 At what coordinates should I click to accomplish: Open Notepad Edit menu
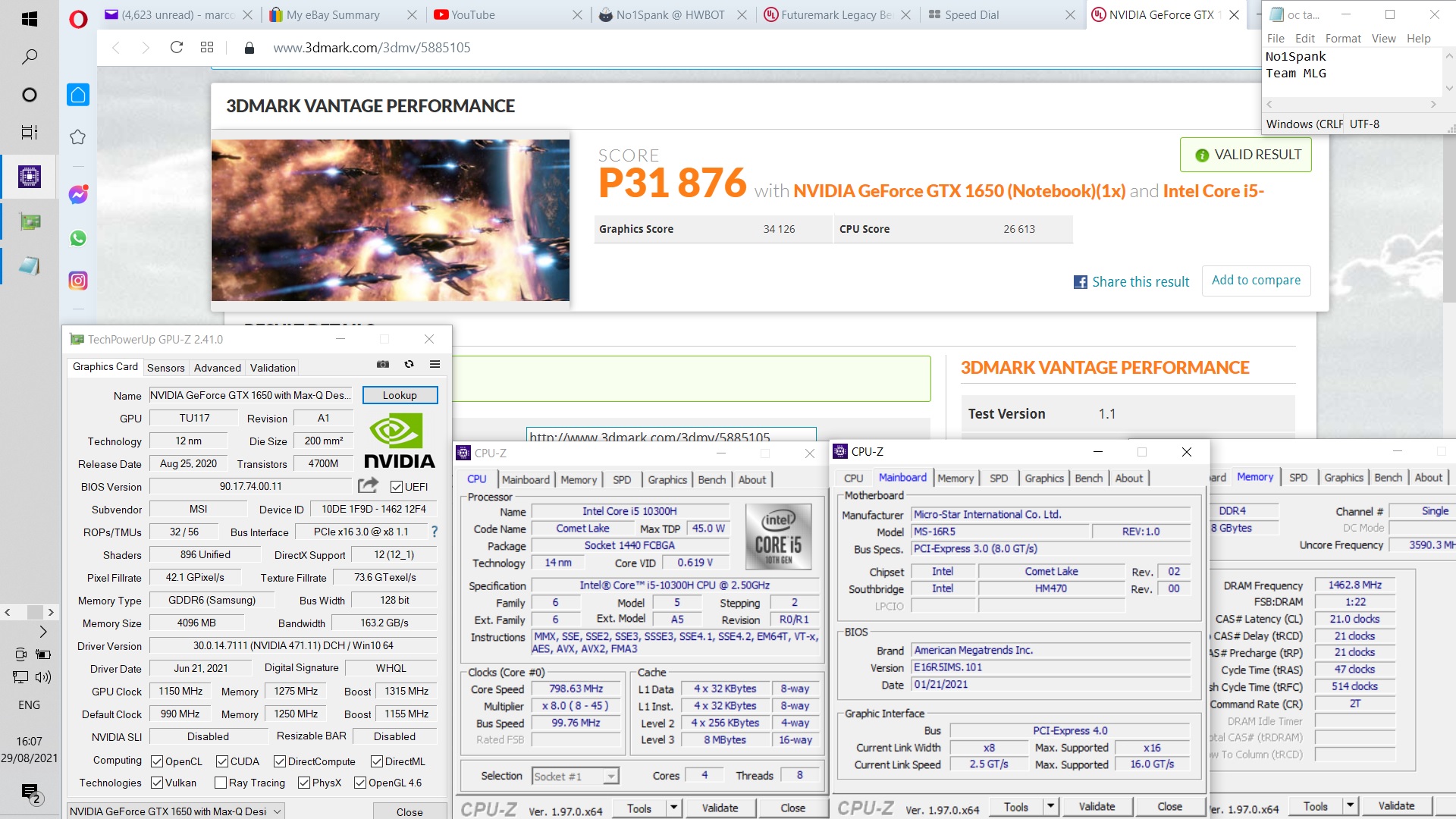tap(1304, 38)
